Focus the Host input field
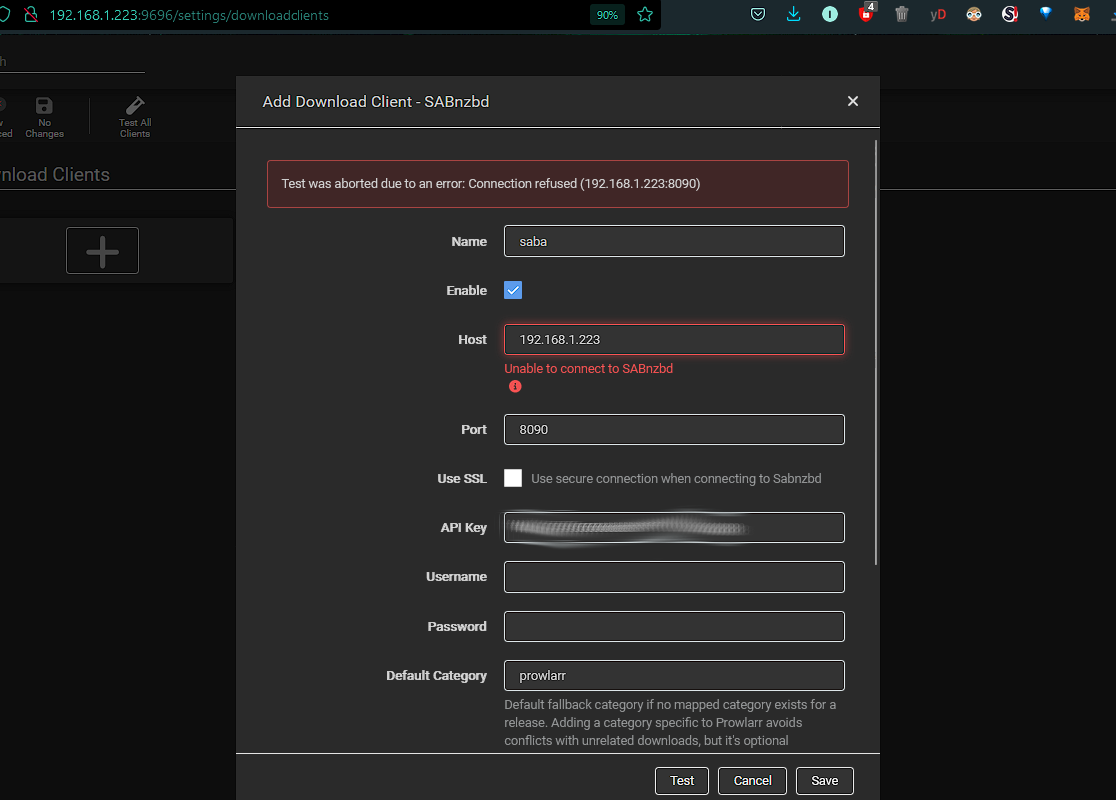The image size is (1116, 800). point(674,340)
